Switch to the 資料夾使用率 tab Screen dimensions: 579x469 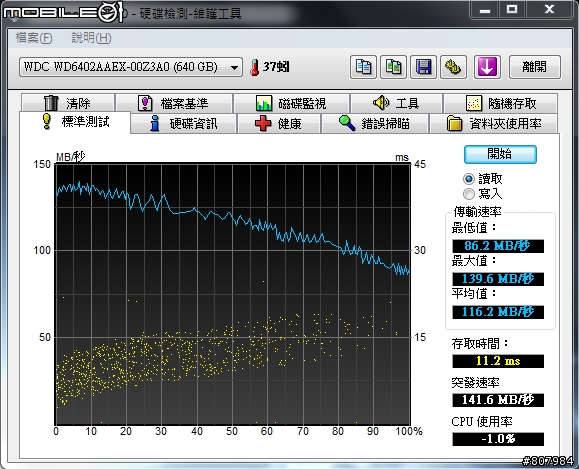pos(494,123)
